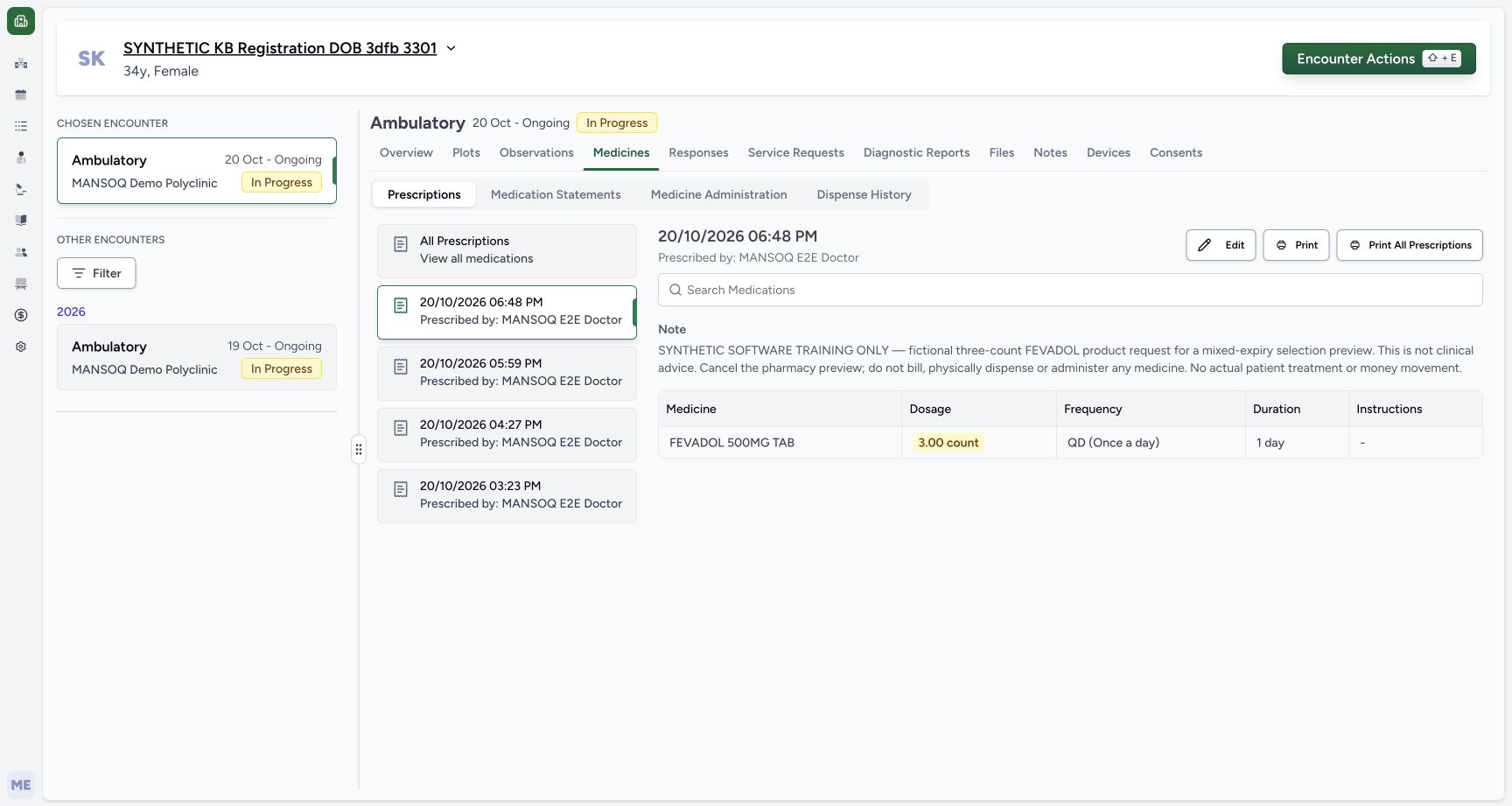
Task: Select the 06:48 PM prescription card
Action: (507, 312)
